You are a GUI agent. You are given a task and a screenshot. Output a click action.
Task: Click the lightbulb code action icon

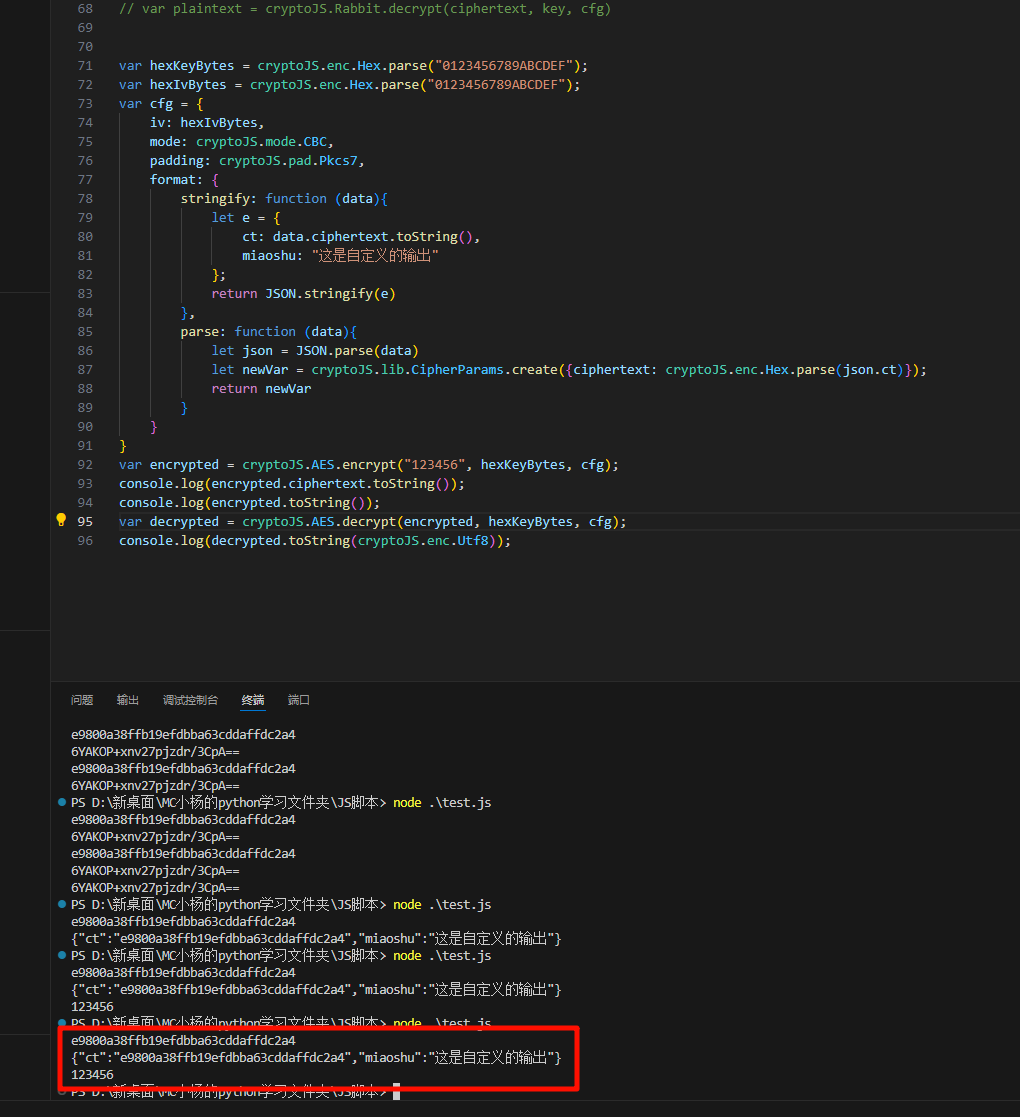61,520
